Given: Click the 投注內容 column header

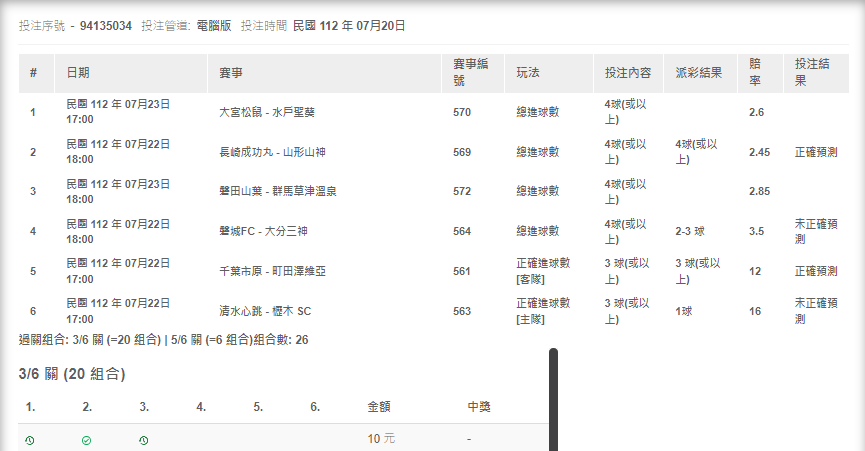Looking at the screenshot, I should [x=628, y=73].
